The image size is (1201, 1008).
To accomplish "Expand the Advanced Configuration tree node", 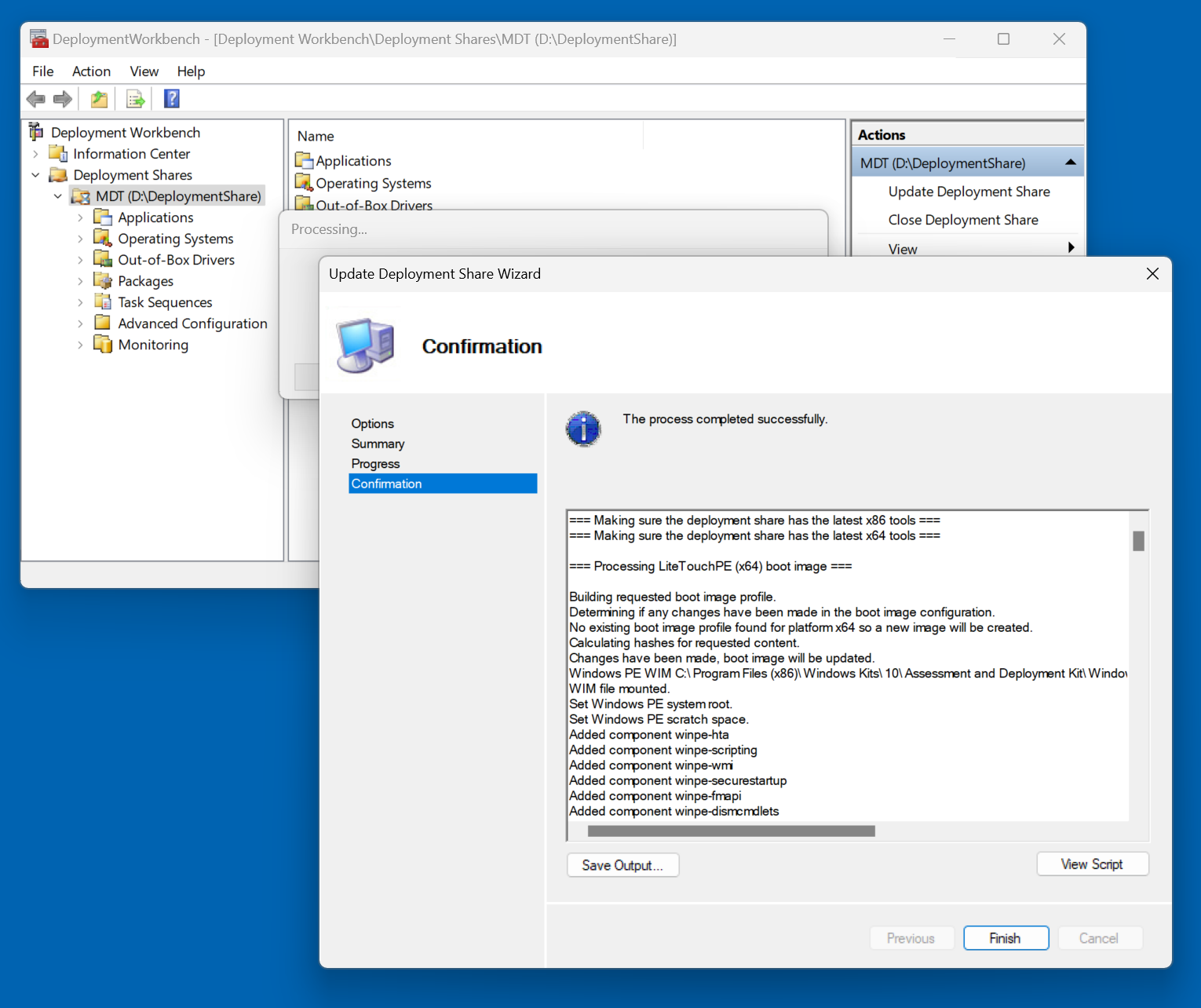I will click(x=80, y=323).
